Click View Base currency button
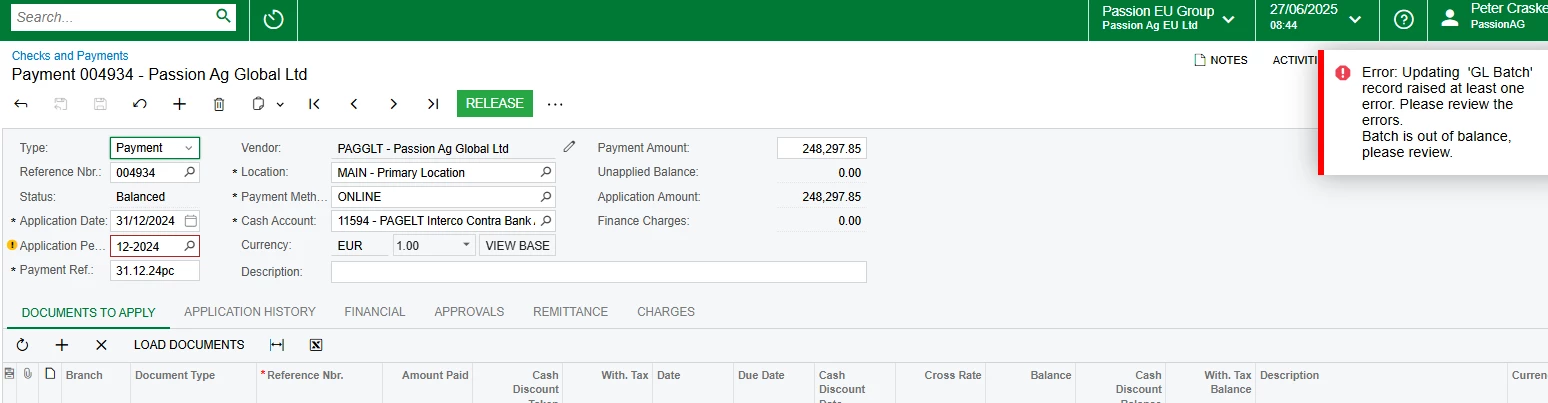 pyautogui.click(x=518, y=245)
